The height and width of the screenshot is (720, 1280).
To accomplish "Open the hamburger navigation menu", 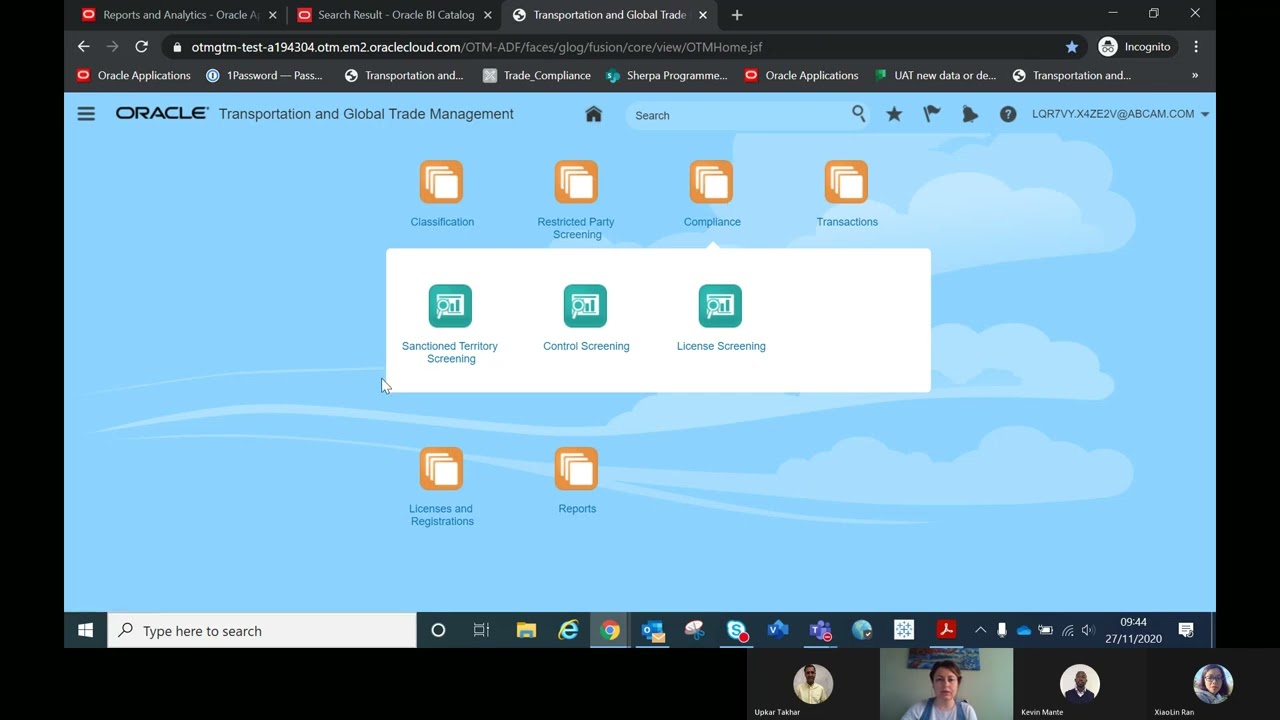I will 86,114.
